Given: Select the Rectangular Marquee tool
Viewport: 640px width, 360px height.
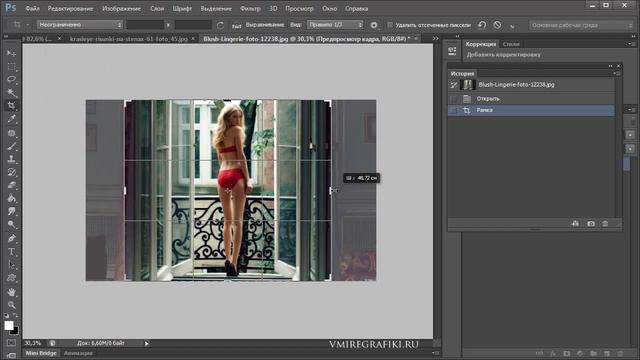Looking at the screenshot, I should [x=11, y=67].
